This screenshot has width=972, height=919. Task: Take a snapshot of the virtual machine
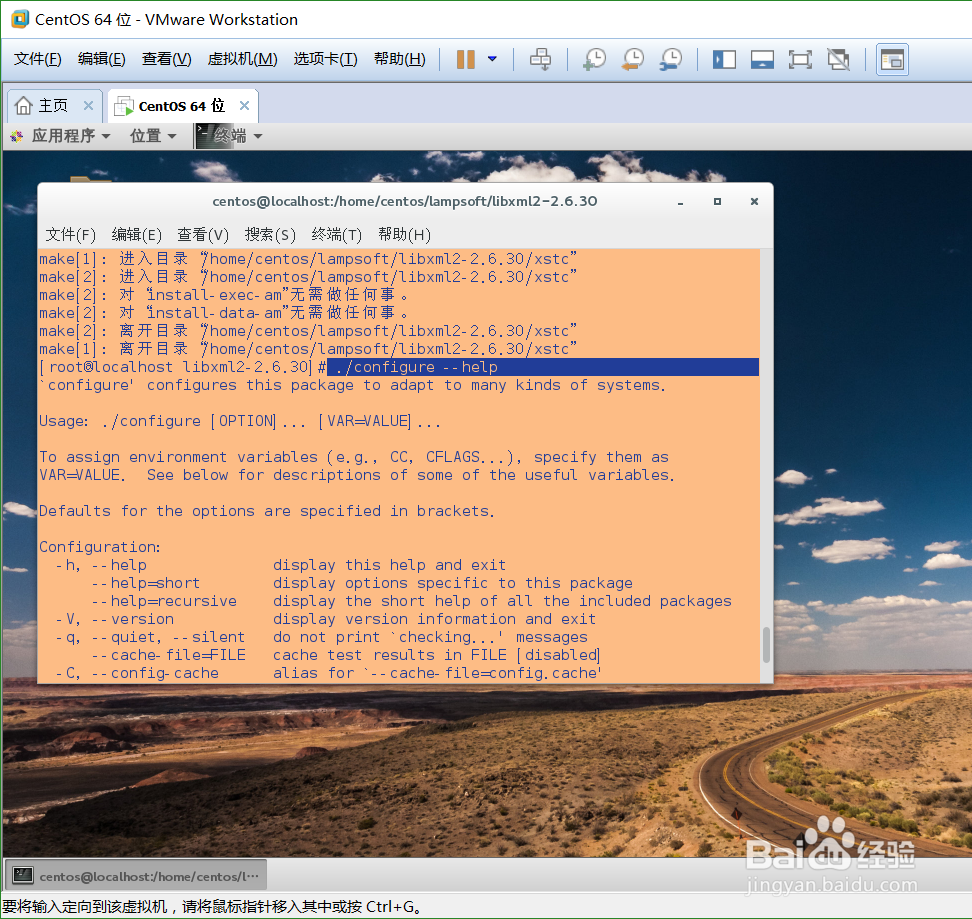pos(594,59)
